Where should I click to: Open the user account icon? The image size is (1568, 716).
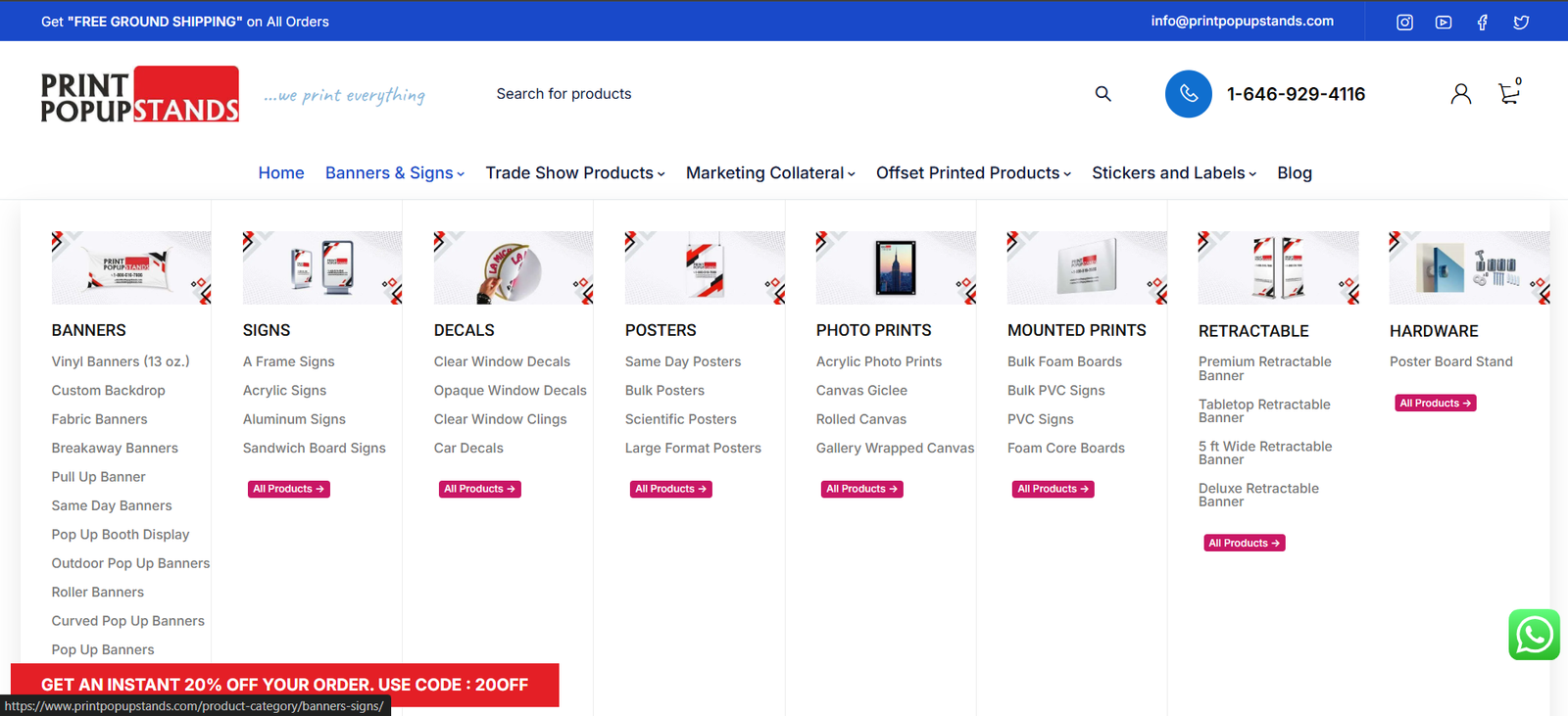[x=1461, y=94]
